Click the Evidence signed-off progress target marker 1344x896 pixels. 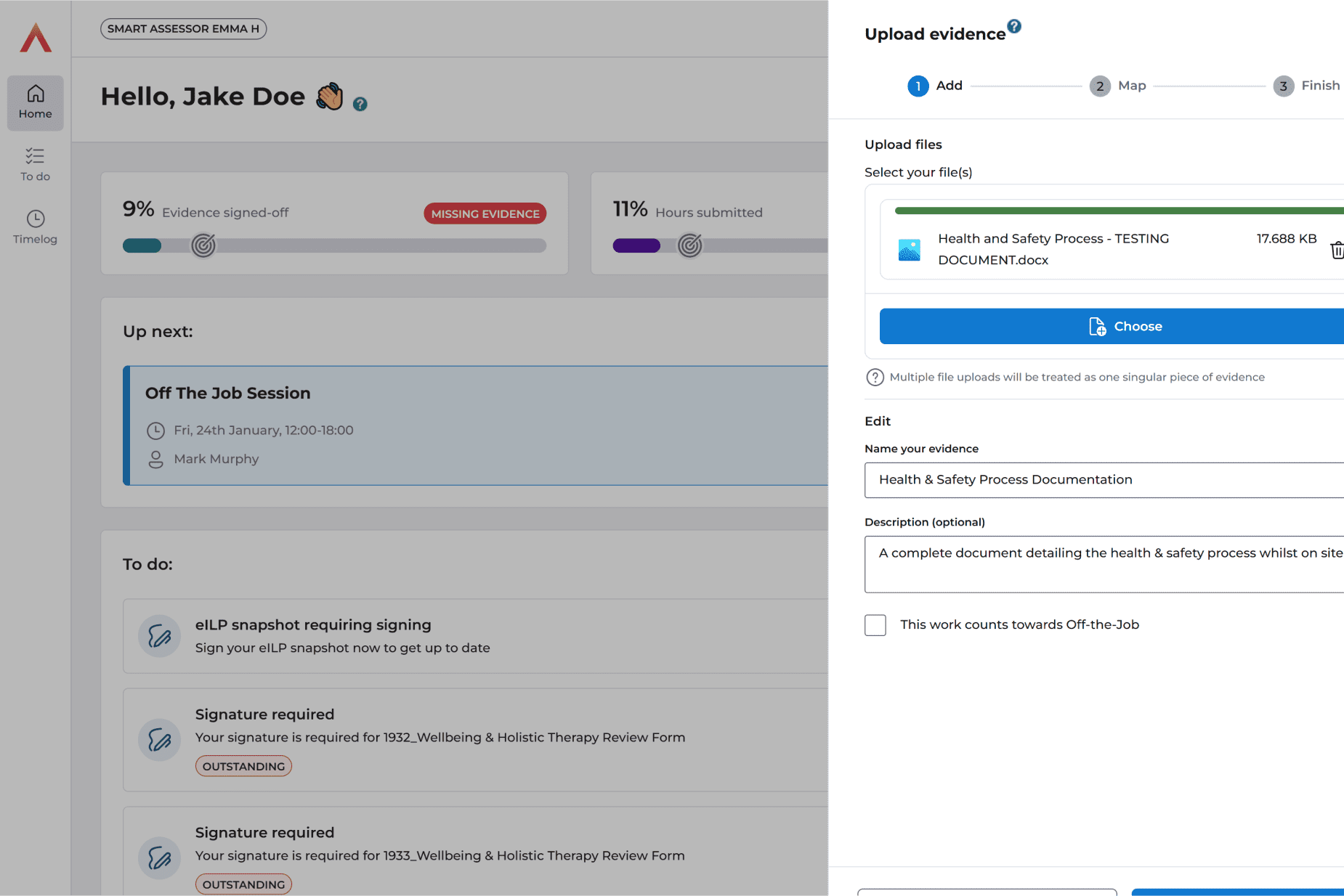[x=203, y=245]
